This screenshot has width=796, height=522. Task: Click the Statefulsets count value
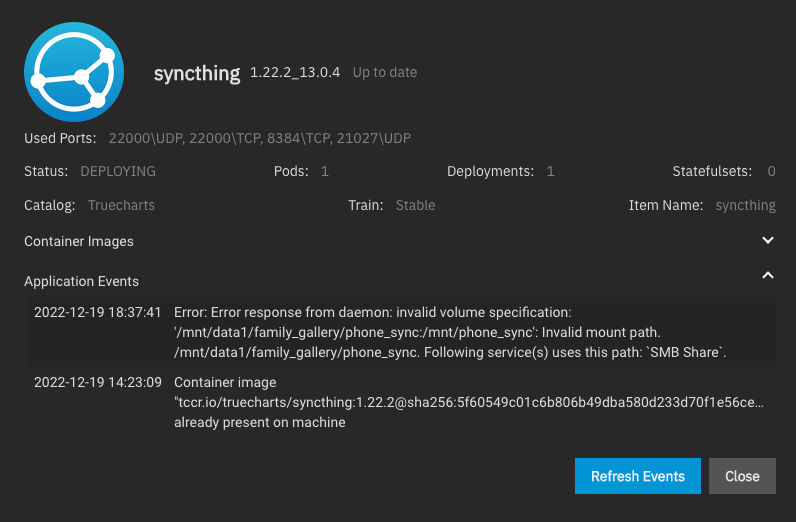click(x=772, y=171)
